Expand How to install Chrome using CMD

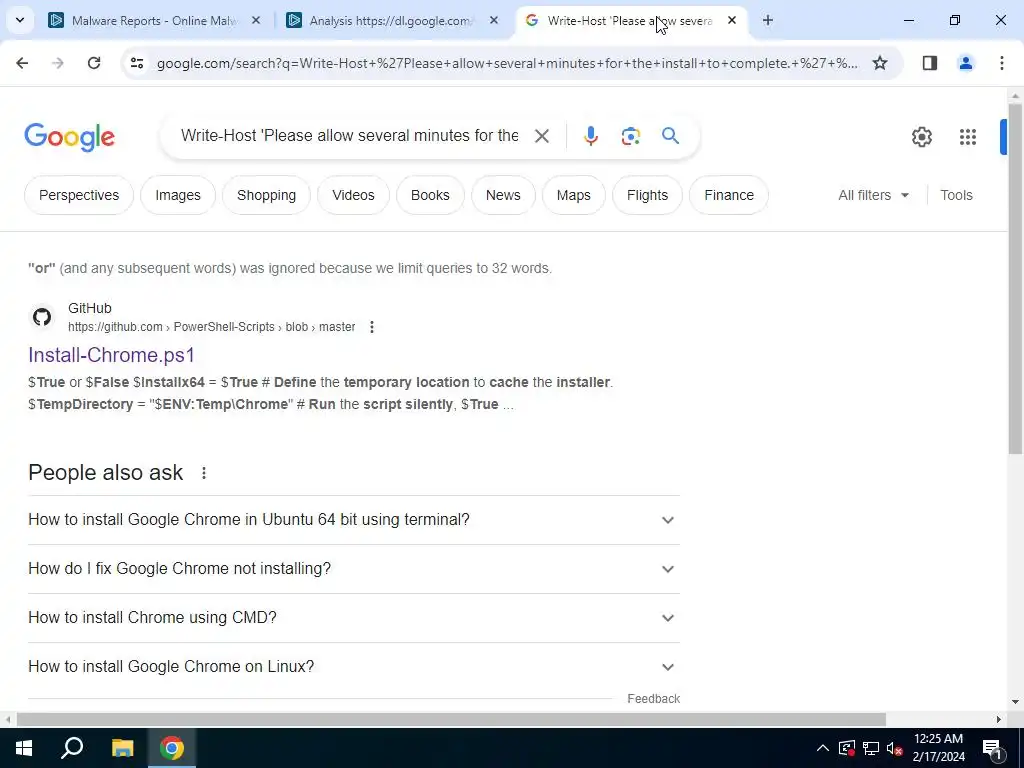(x=354, y=618)
